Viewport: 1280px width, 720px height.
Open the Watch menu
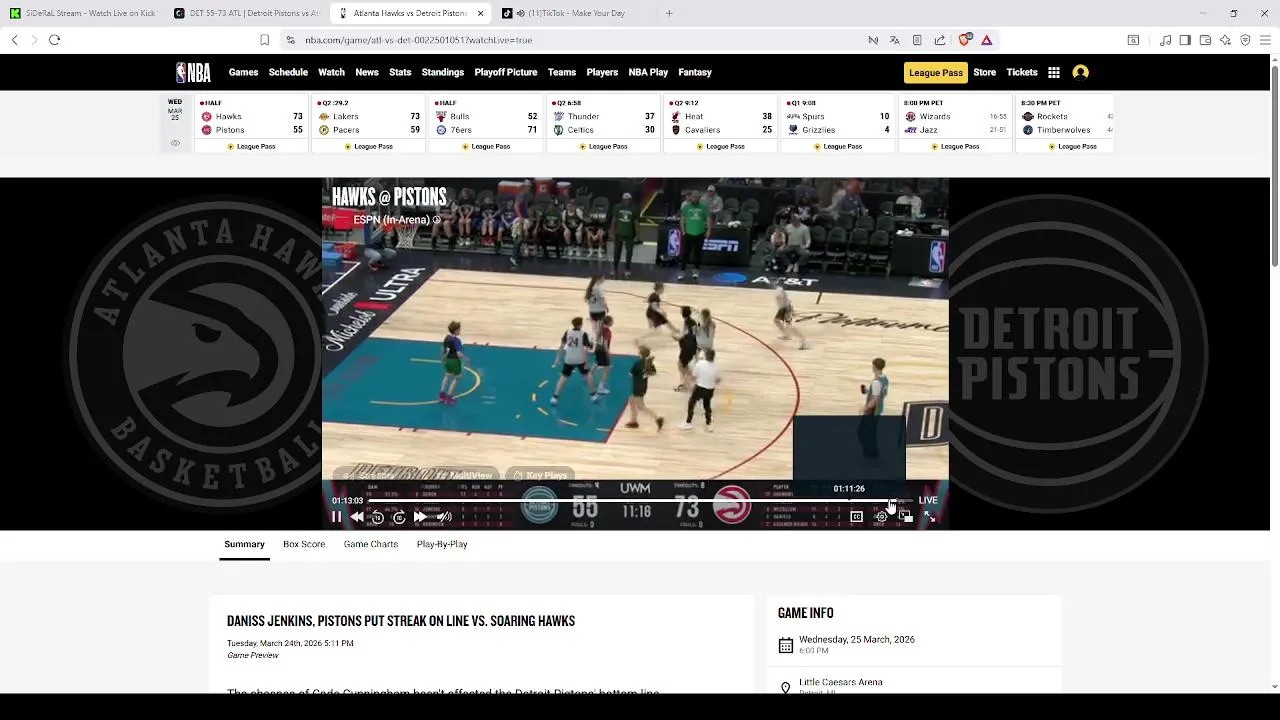coord(331,72)
